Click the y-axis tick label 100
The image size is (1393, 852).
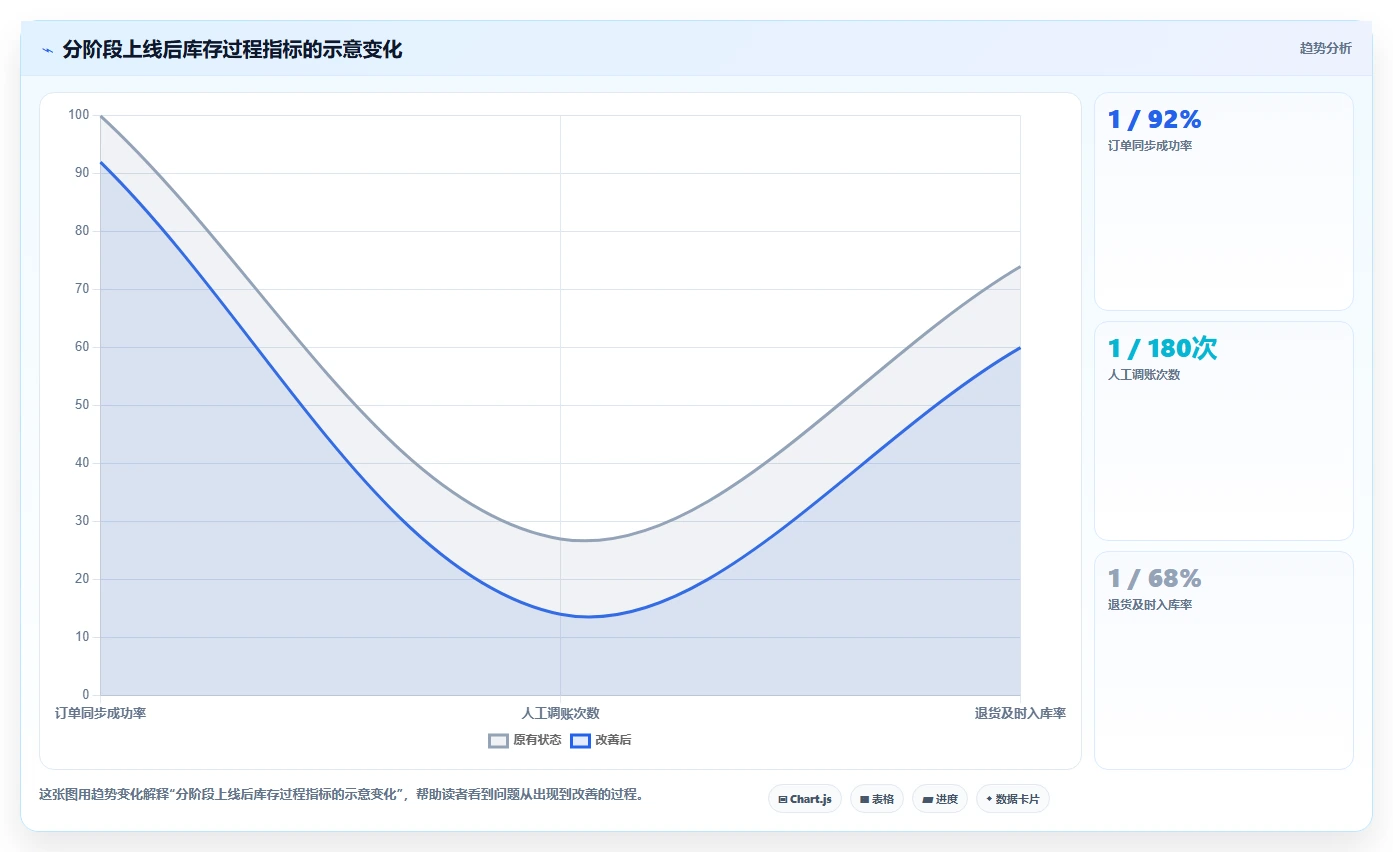[x=79, y=115]
